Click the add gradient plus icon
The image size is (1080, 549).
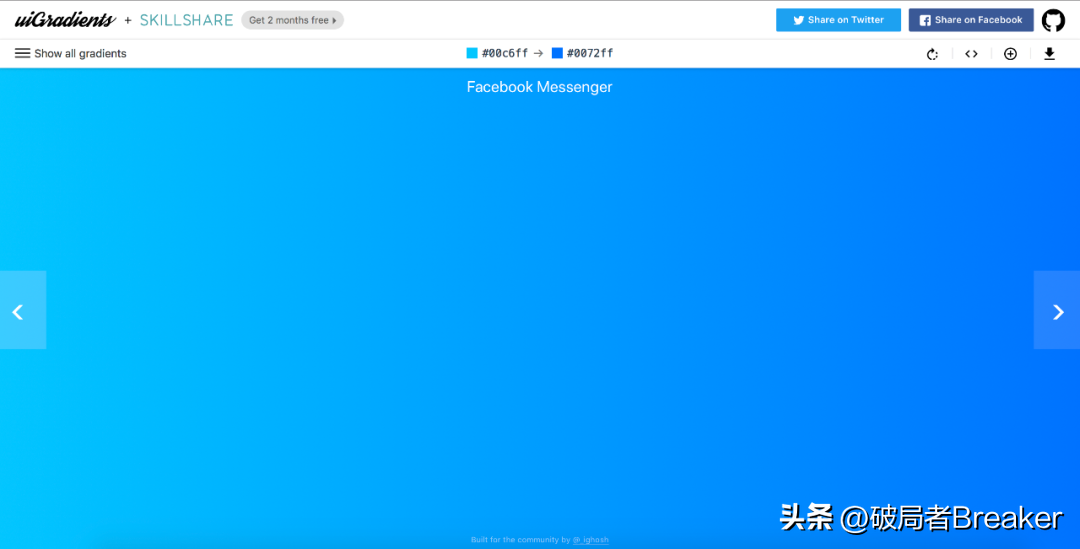(1010, 54)
